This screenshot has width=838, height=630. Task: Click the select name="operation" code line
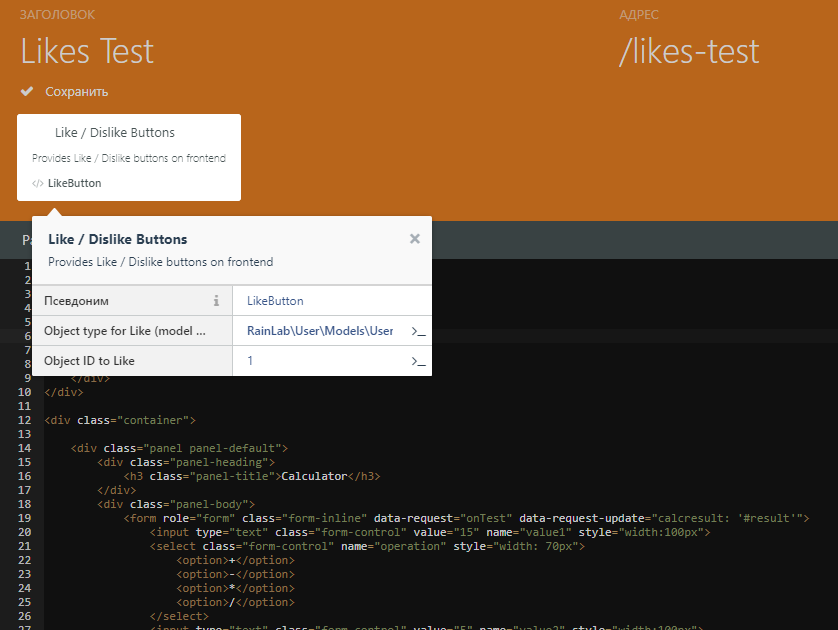pyautogui.click(x=367, y=546)
